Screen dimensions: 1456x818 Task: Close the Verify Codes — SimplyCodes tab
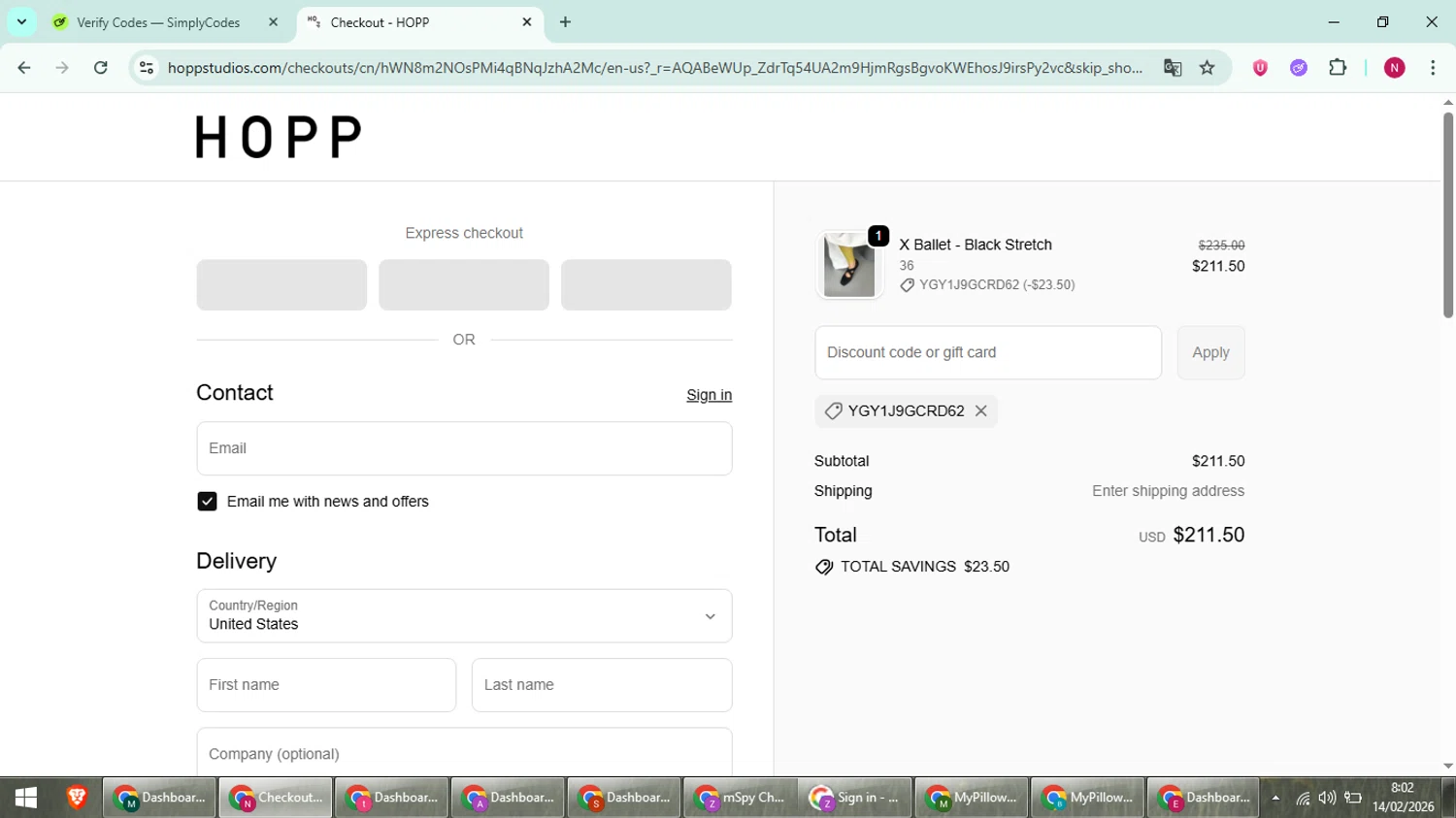point(273,22)
